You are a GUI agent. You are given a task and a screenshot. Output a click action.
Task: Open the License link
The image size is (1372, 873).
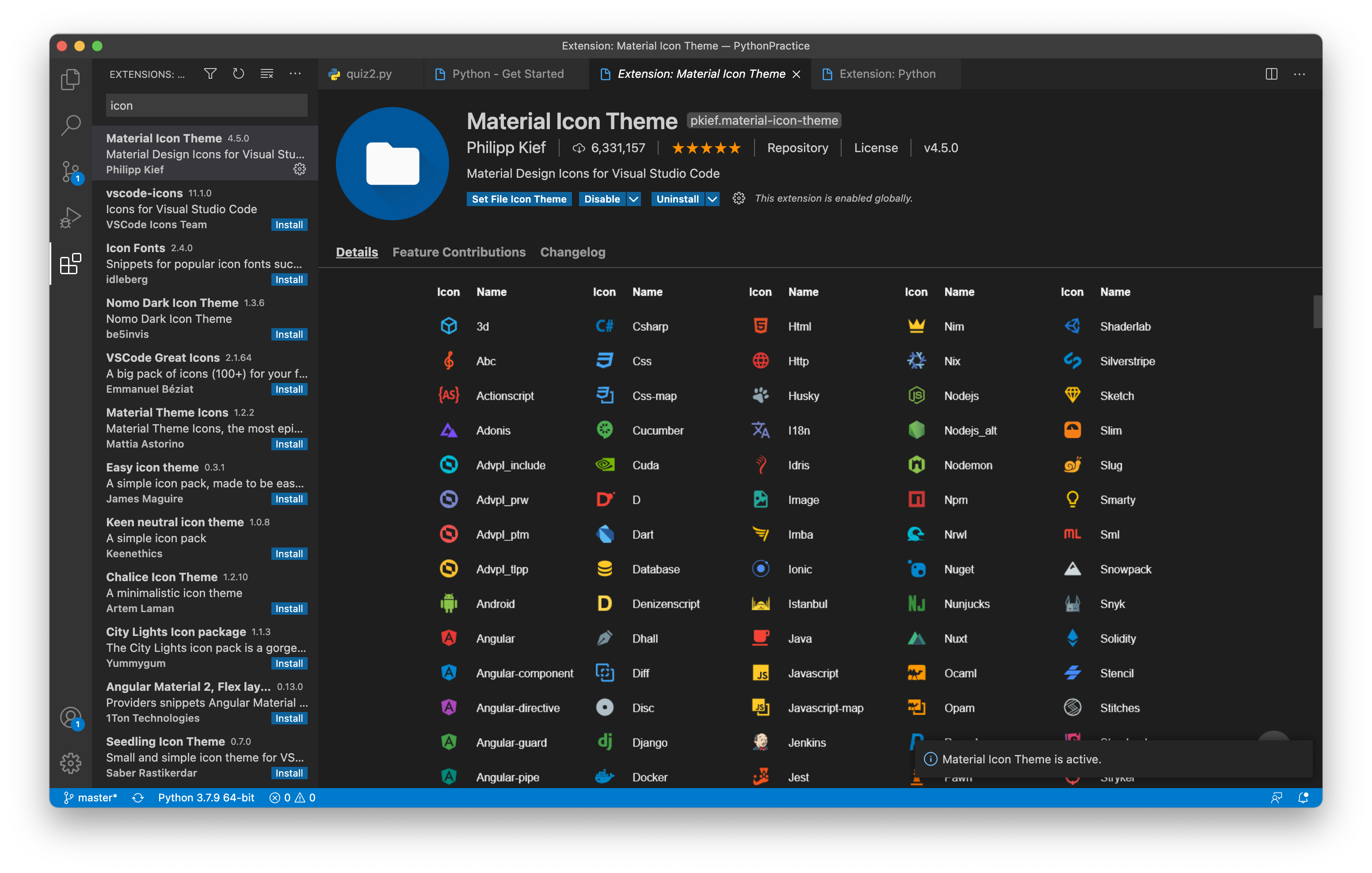coord(876,148)
